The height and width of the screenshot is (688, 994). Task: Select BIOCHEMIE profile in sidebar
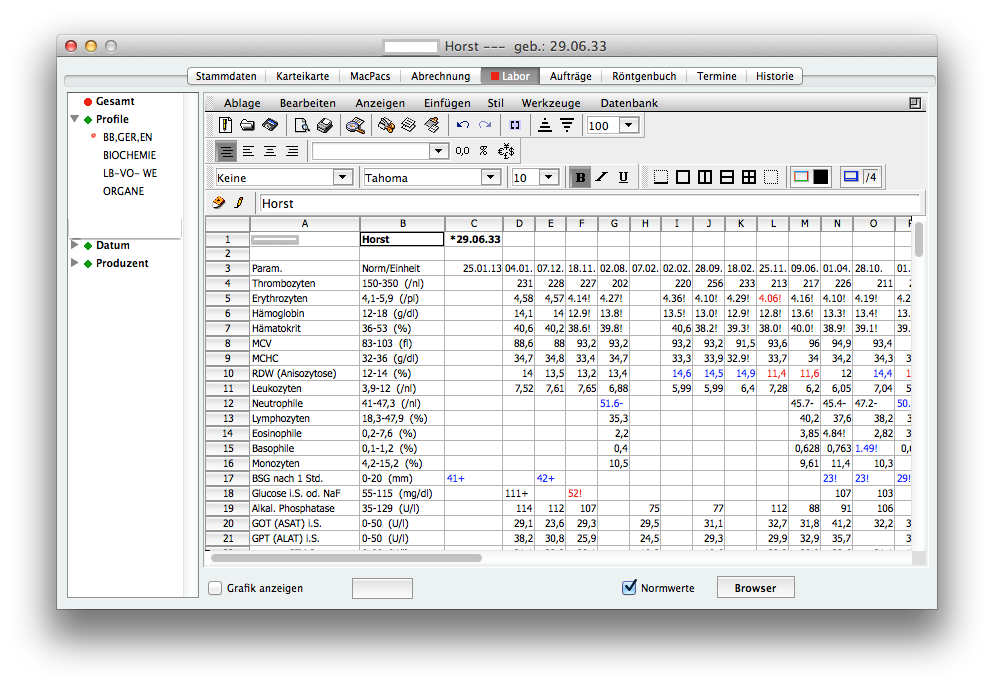click(129, 155)
